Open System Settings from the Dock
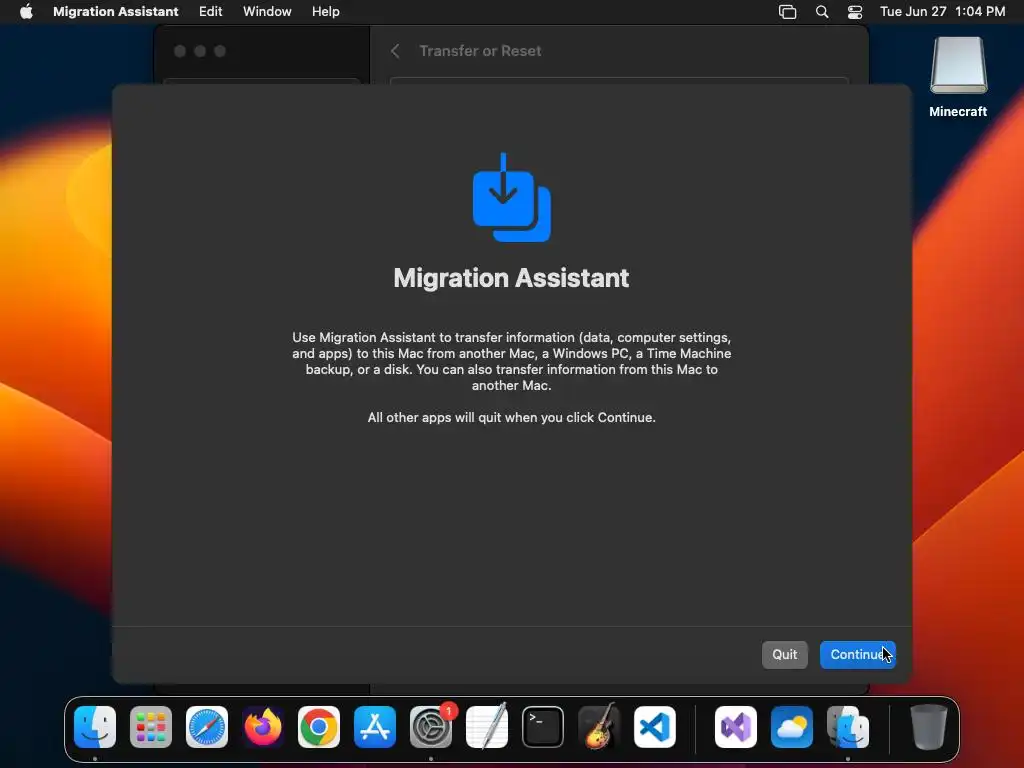1024x768 pixels. click(431, 727)
